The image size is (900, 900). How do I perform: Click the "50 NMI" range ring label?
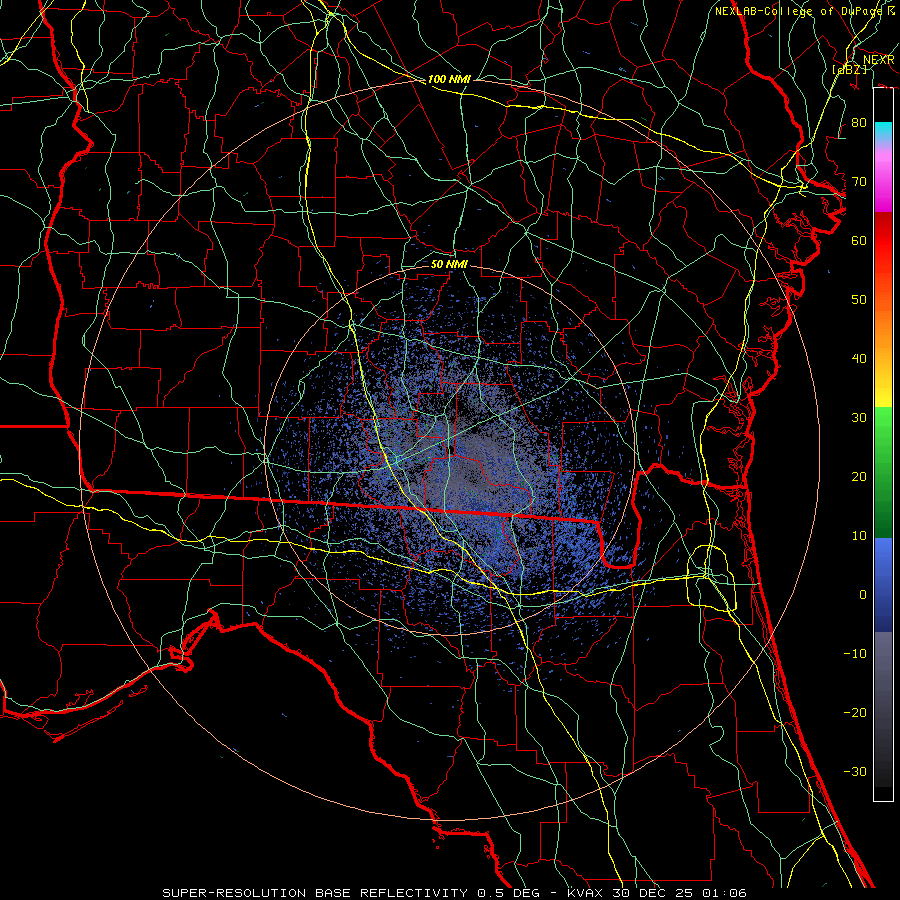coord(449,264)
